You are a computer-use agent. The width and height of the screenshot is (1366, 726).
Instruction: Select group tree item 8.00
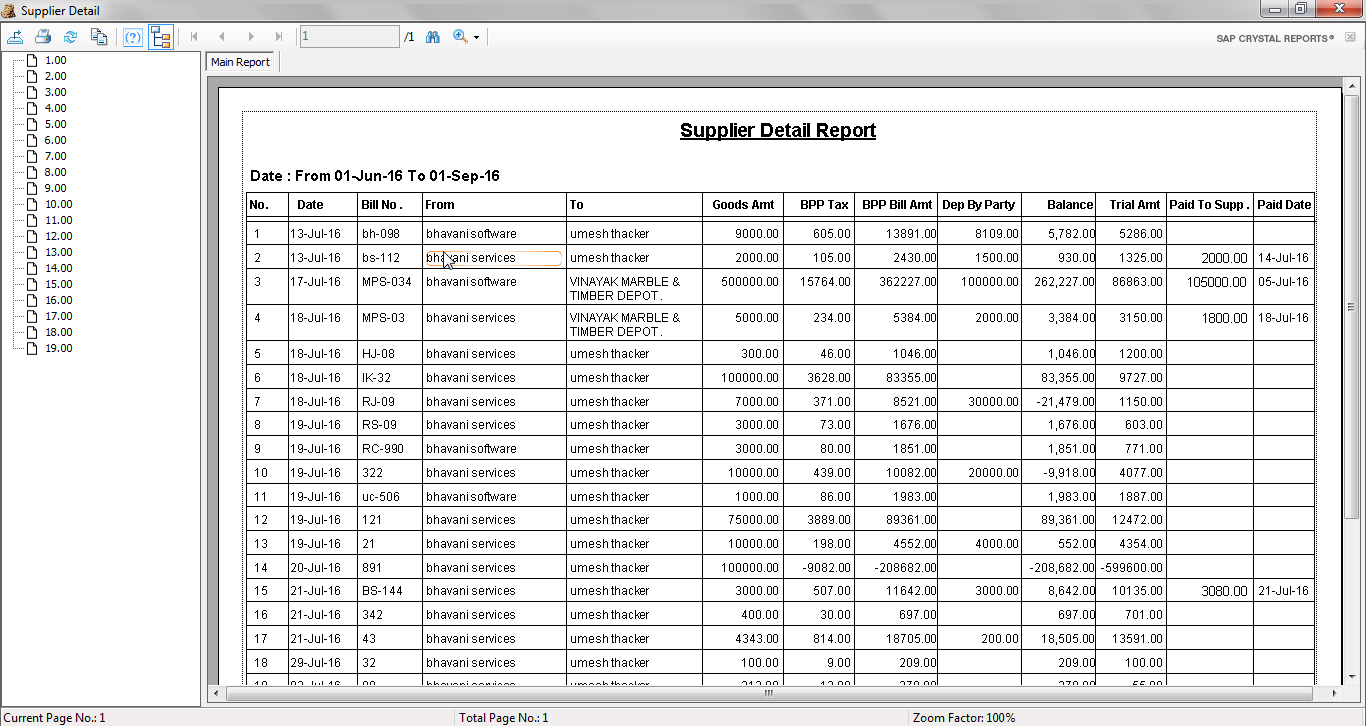pos(55,172)
